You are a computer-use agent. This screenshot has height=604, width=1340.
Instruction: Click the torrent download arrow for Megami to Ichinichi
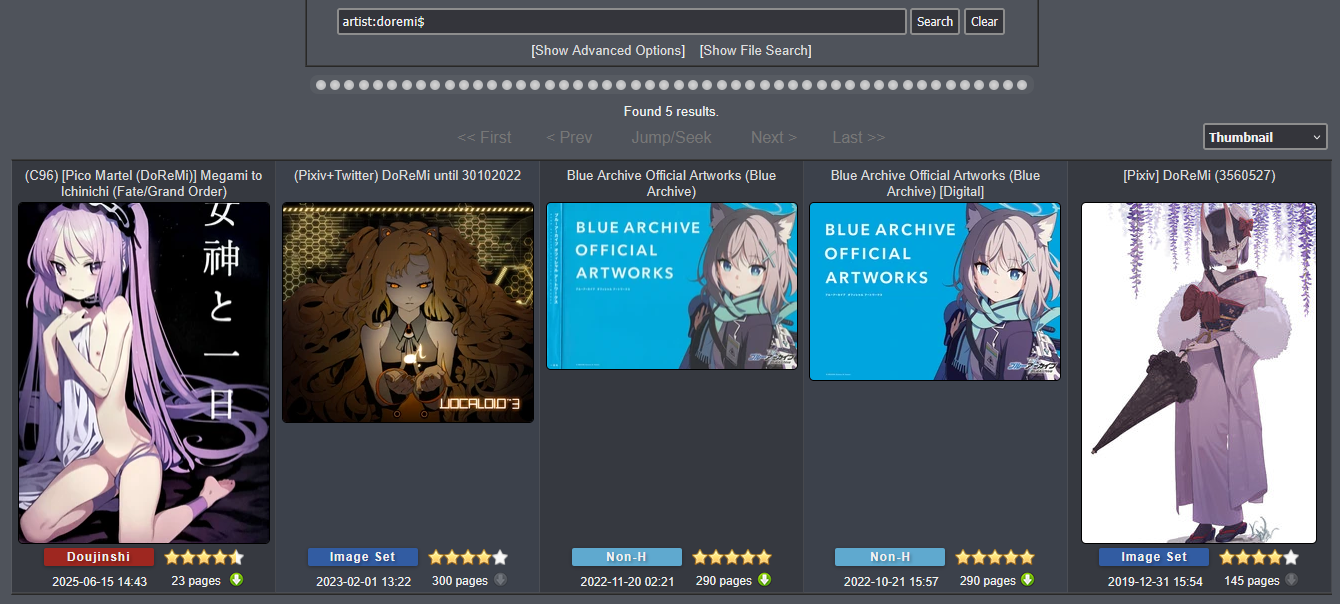pyautogui.click(x=236, y=579)
